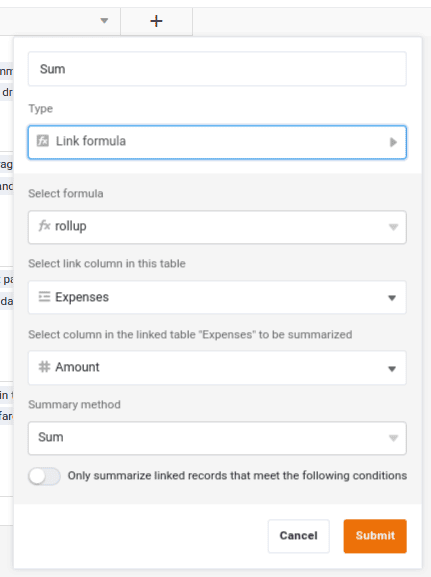
Task: Open the Summary method Sum dropdown
Action: tap(217, 438)
